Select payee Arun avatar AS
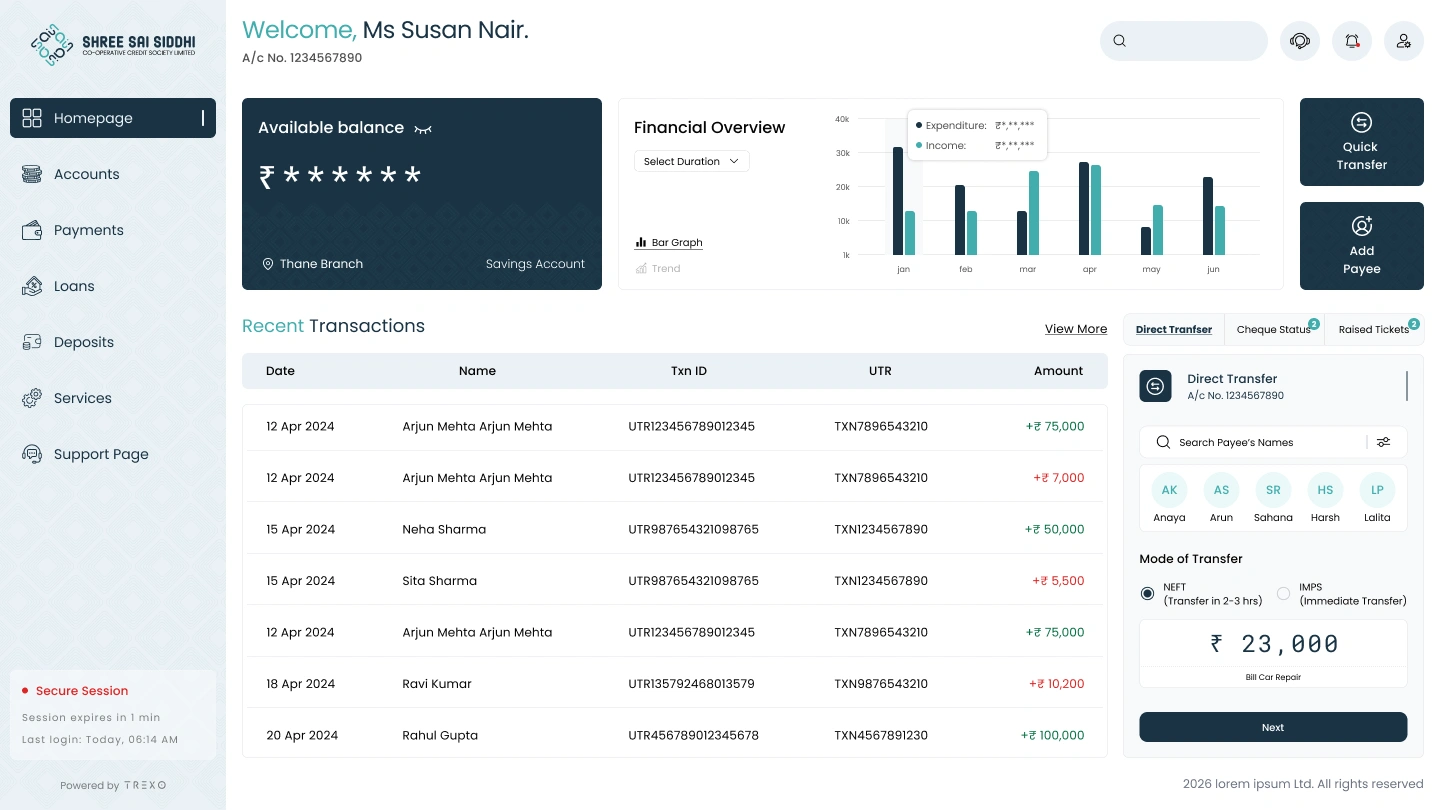 coord(1221,490)
